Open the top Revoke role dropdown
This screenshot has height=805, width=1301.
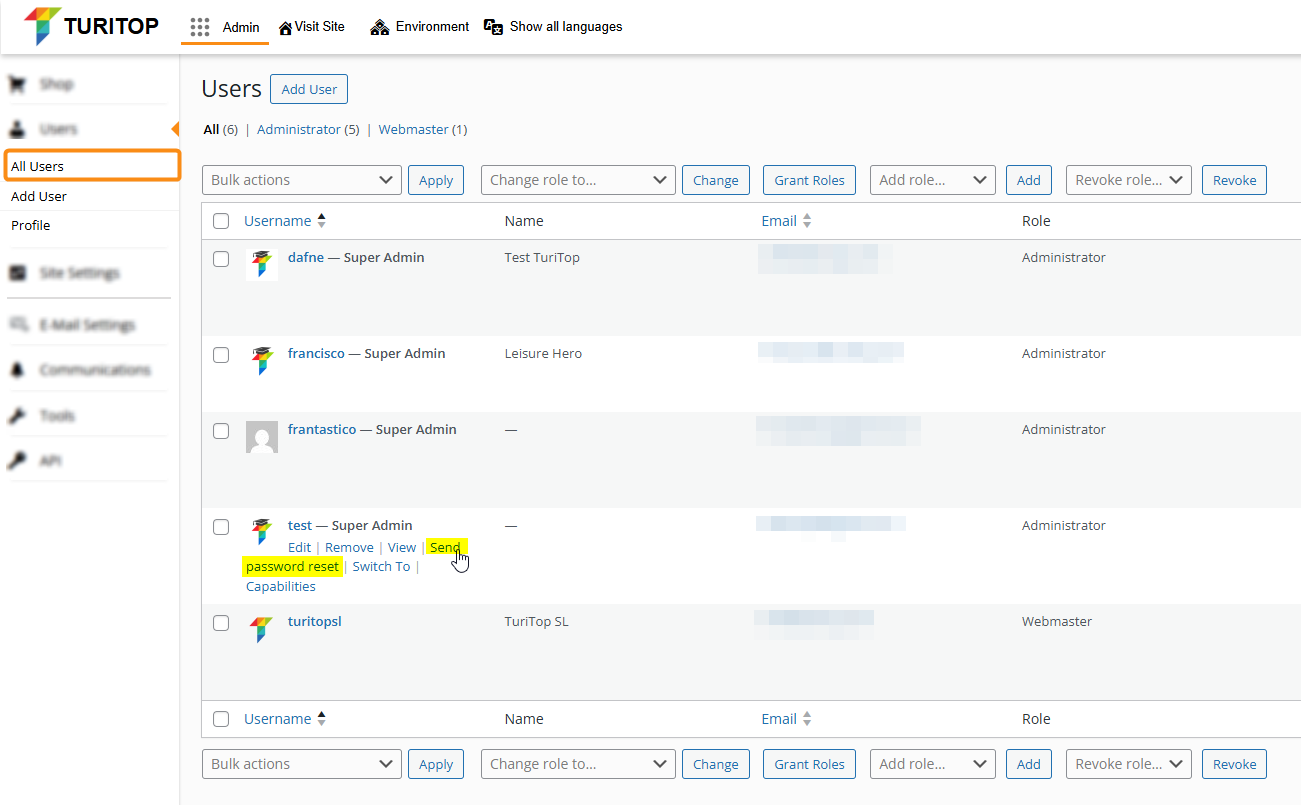tap(1128, 180)
